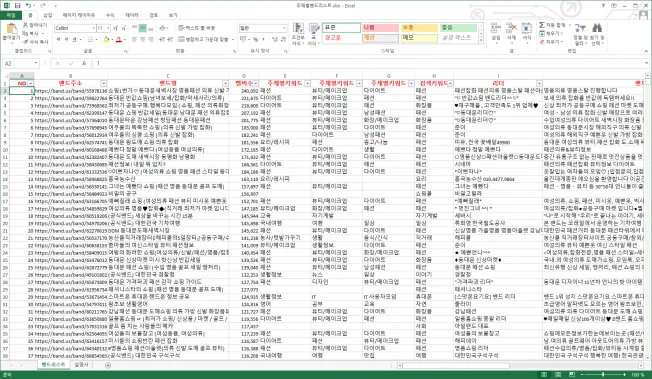
Task: Click the Sort and Filter funnel icon
Action: pos(580,28)
